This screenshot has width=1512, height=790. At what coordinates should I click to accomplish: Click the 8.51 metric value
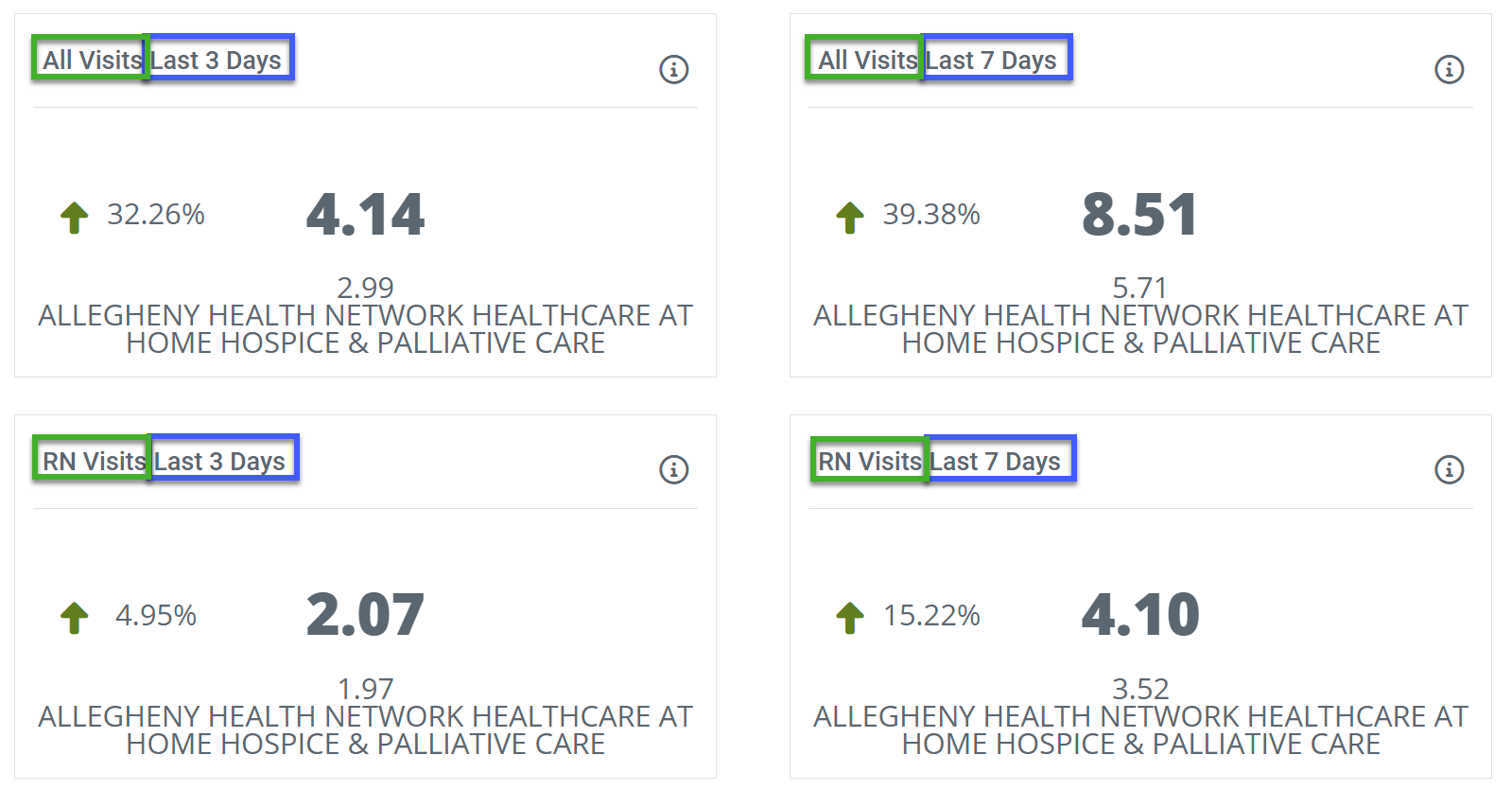pos(1140,215)
